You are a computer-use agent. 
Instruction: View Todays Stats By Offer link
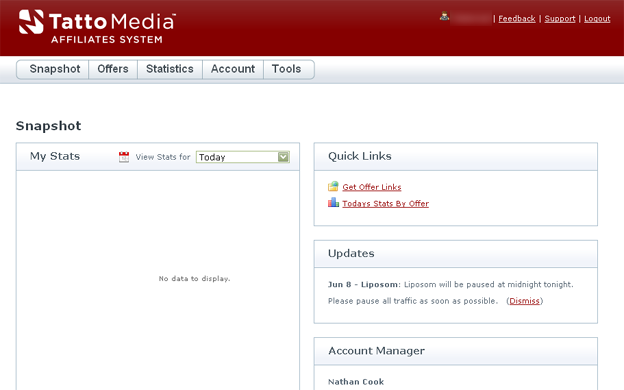[x=385, y=203]
